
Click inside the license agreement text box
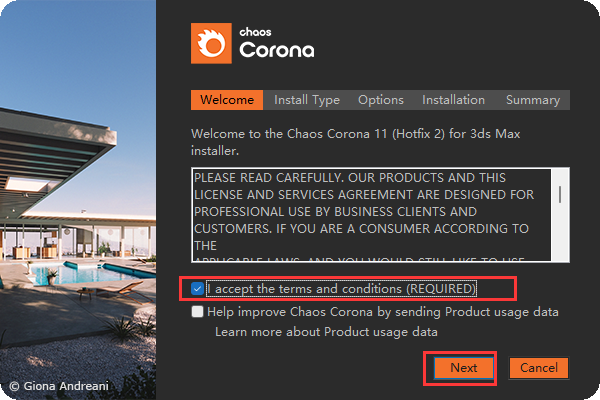tap(370, 215)
